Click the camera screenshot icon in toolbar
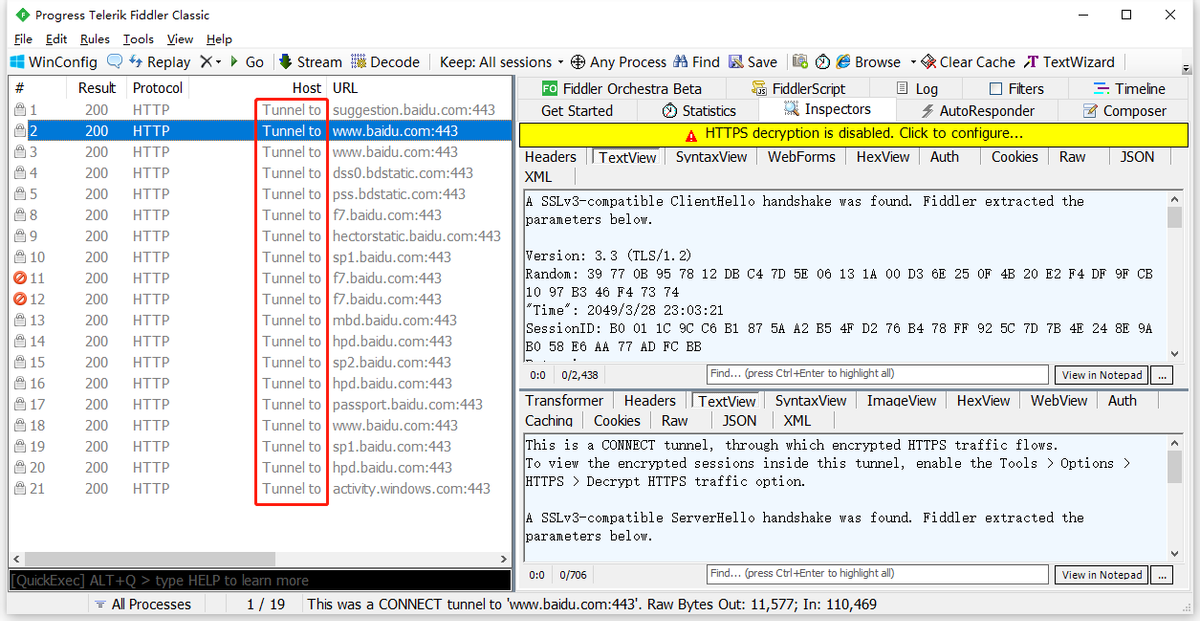1200x621 pixels. (800, 62)
